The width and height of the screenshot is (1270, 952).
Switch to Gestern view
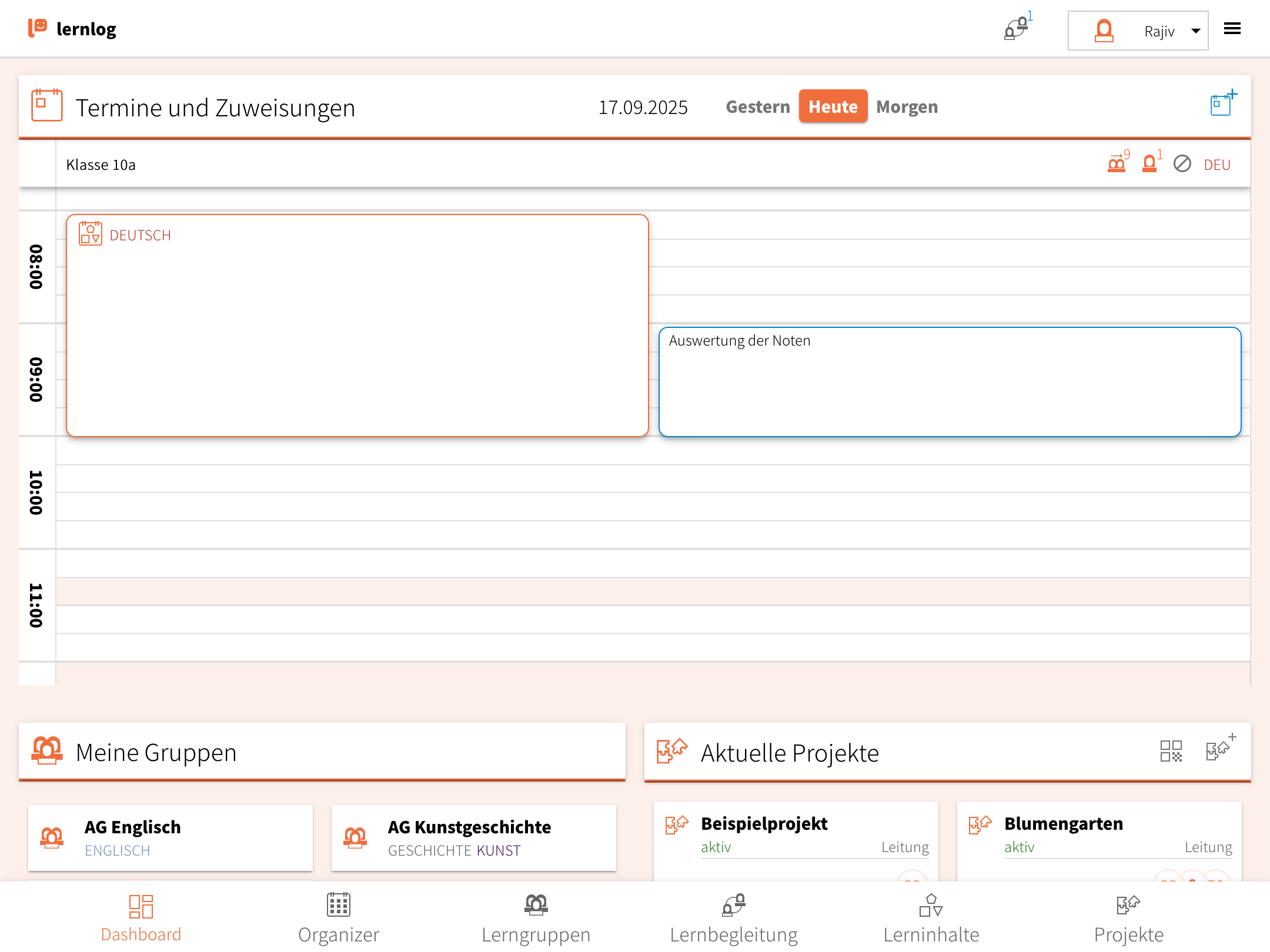click(757, 107)
